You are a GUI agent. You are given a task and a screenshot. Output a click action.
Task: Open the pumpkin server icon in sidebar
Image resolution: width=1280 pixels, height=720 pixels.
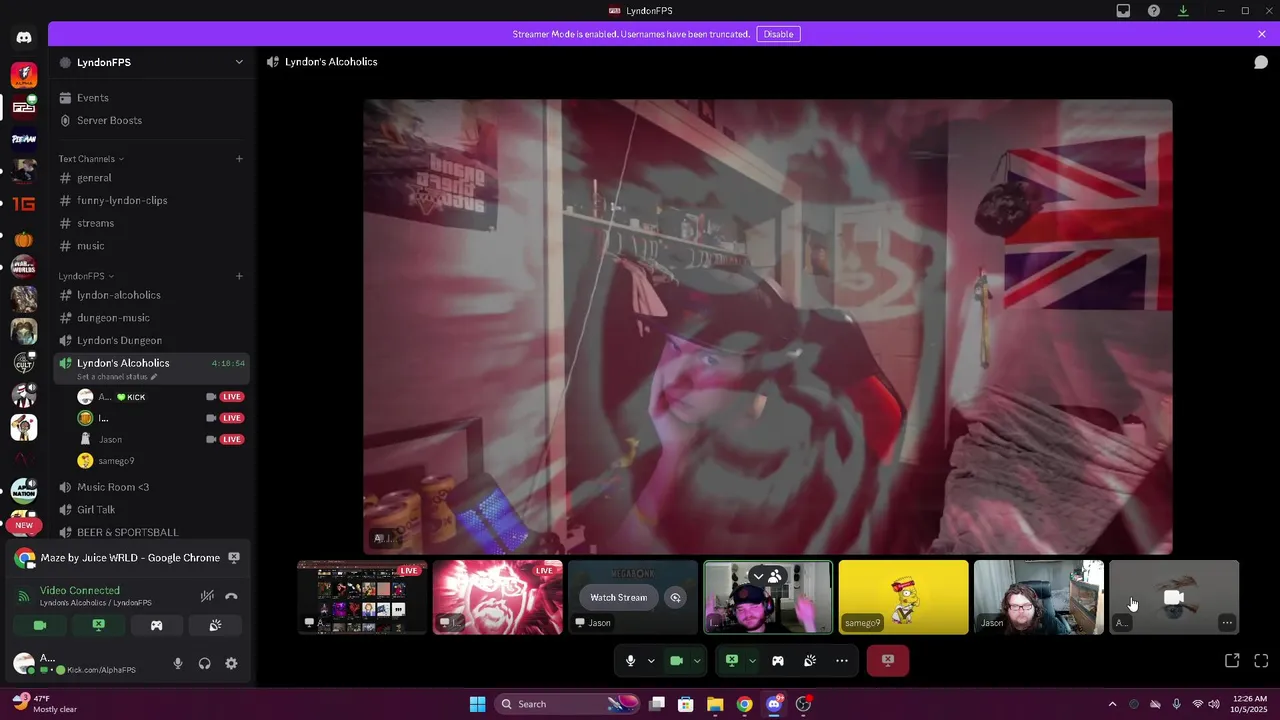(24, 240)
